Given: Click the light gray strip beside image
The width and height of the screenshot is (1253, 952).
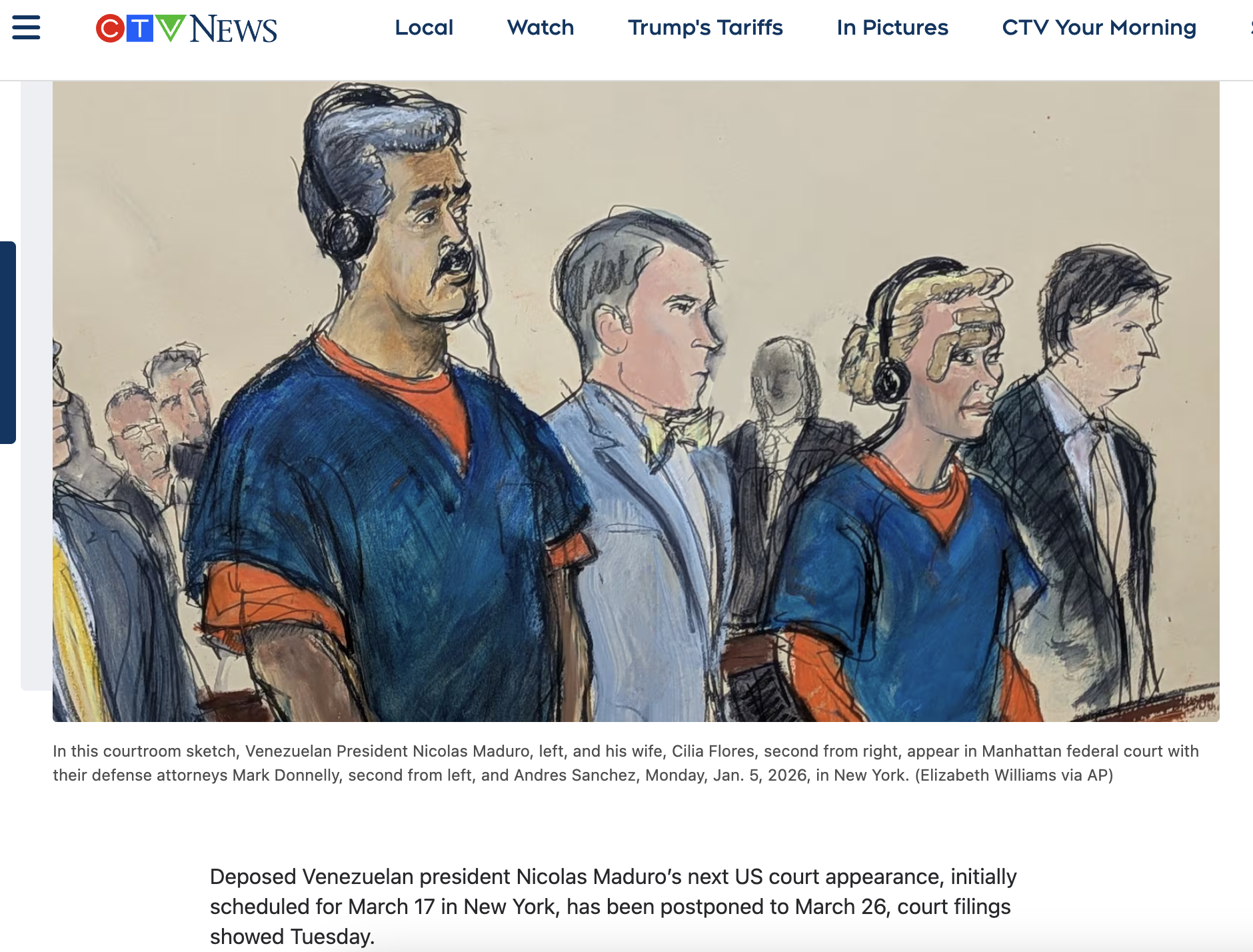Looking at the screenshot, I should coord(37,385).
